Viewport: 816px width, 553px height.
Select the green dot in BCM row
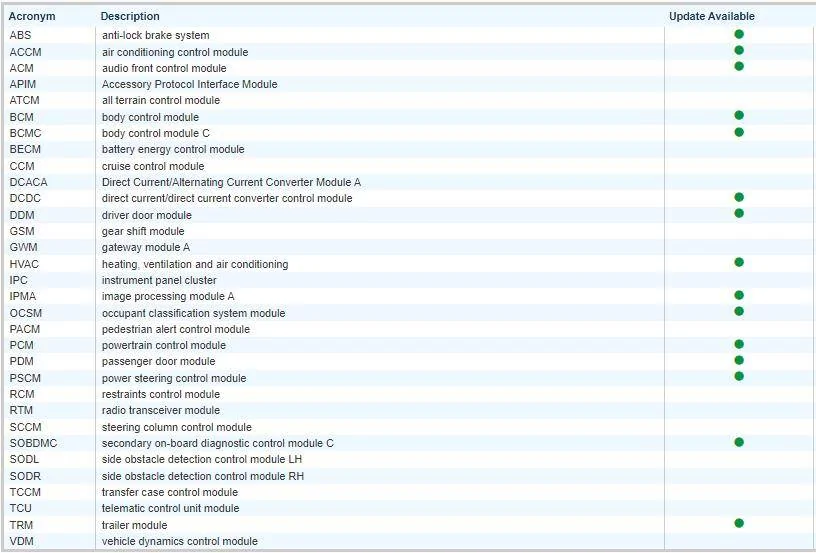click(739, 116)
